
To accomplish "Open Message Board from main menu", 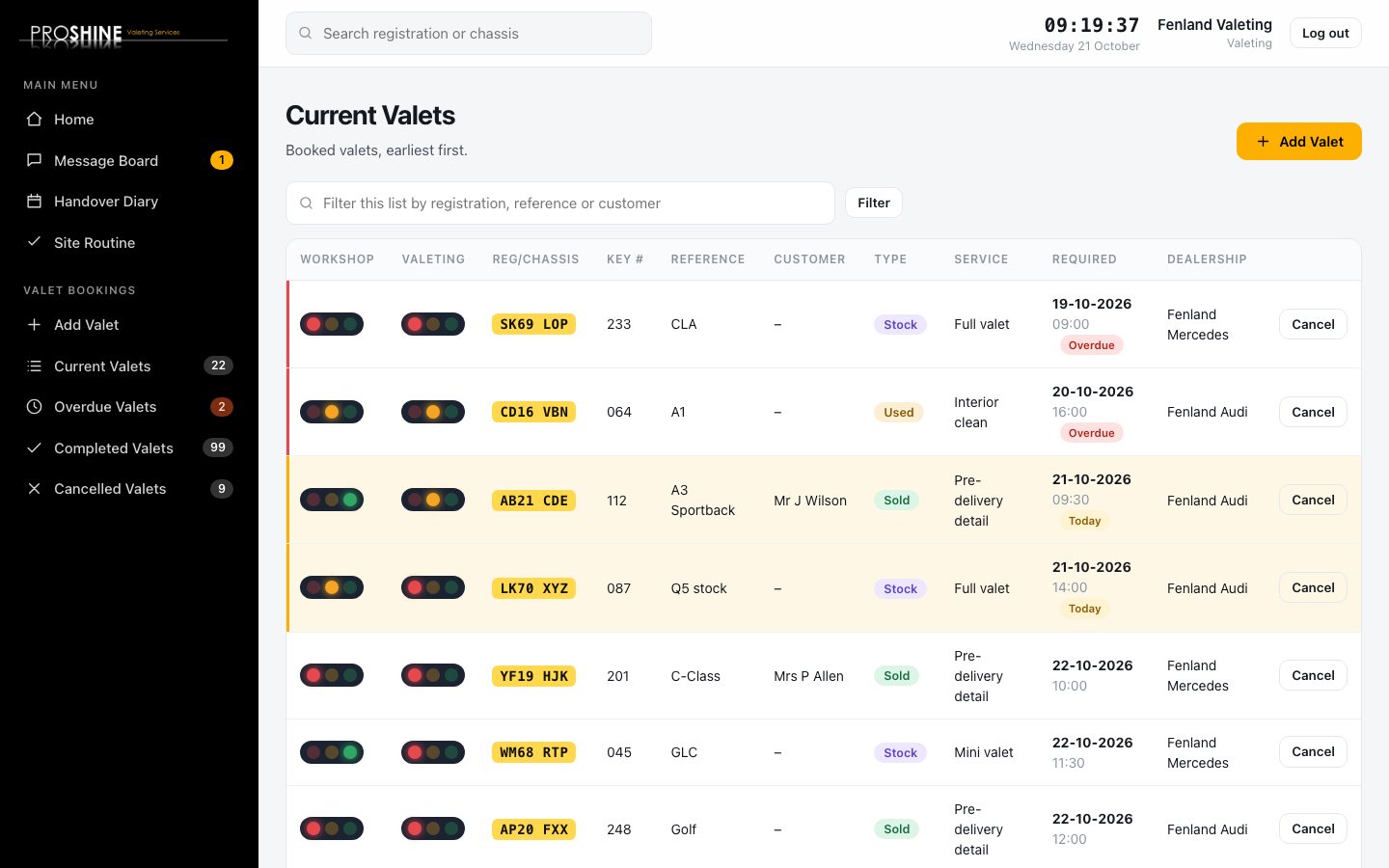I will 129,160.
